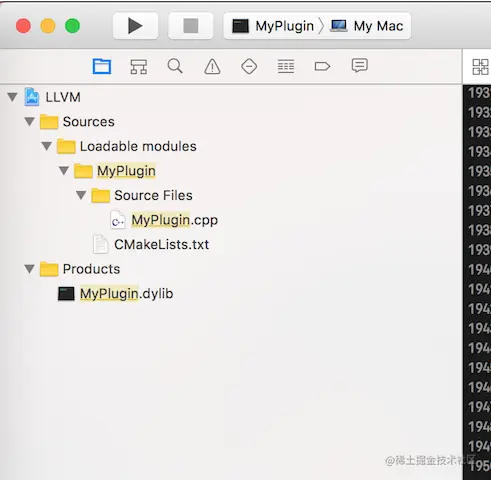Screen dimensions: 491x480
Task: Open the MyPlugin scheme selector
Action: pos(273,26)
